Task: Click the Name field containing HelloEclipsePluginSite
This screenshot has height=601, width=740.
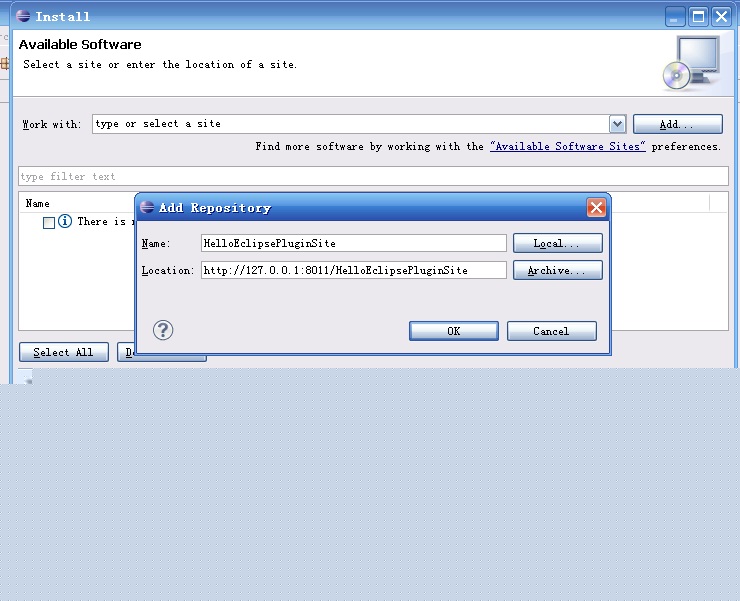Action: [x=353, y=243]
